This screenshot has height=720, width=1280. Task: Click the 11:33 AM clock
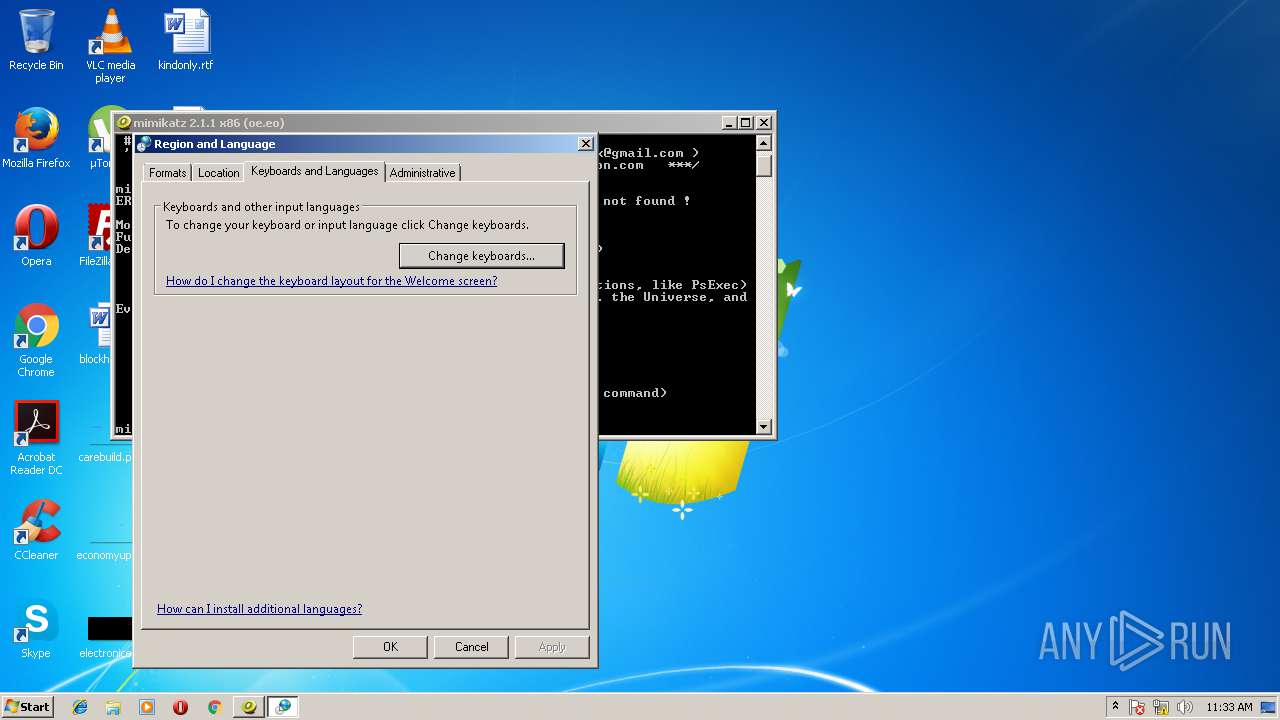point(1229,707)
